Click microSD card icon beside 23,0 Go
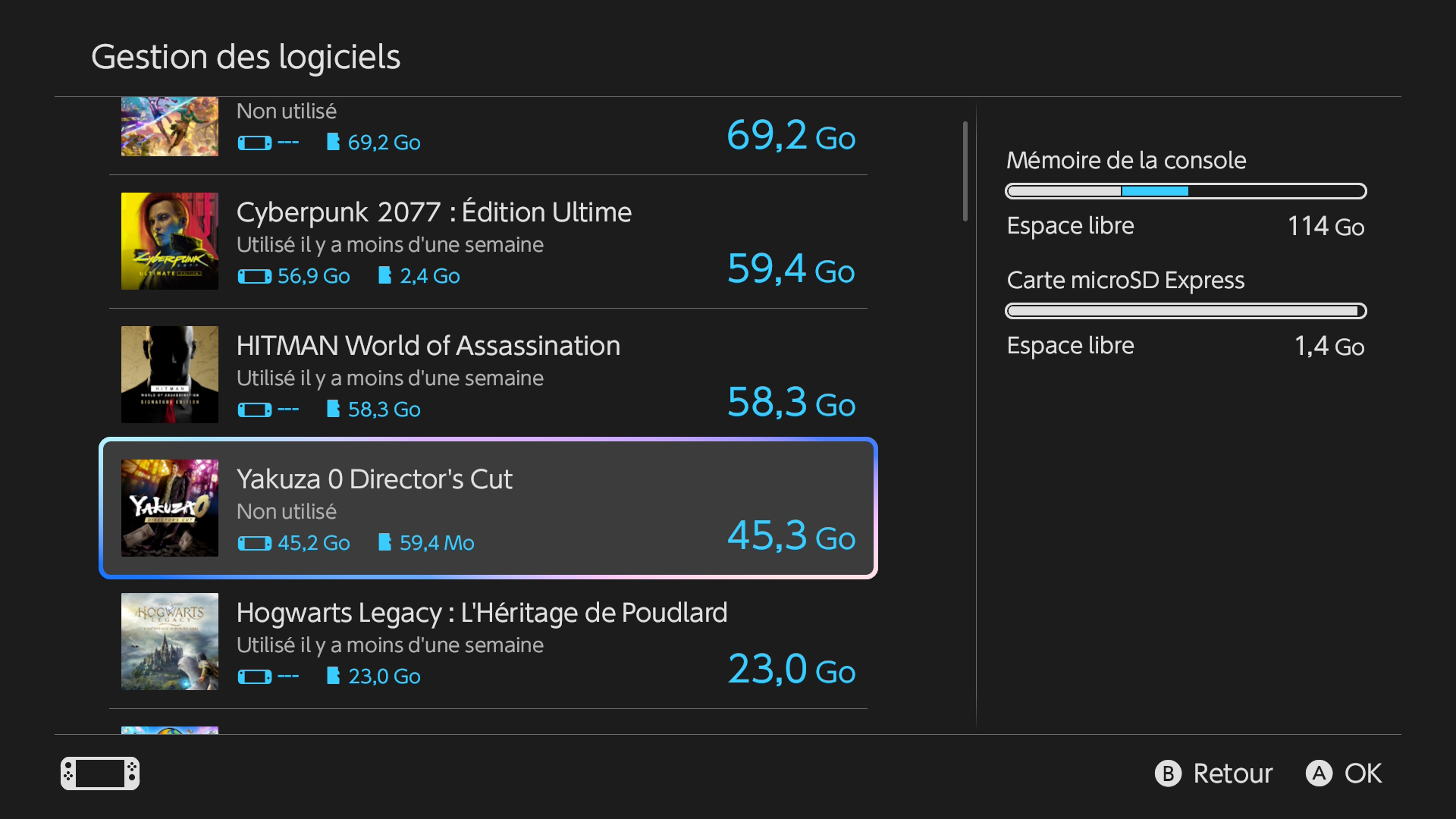The image size is (1456, 819). click(333, 676)
